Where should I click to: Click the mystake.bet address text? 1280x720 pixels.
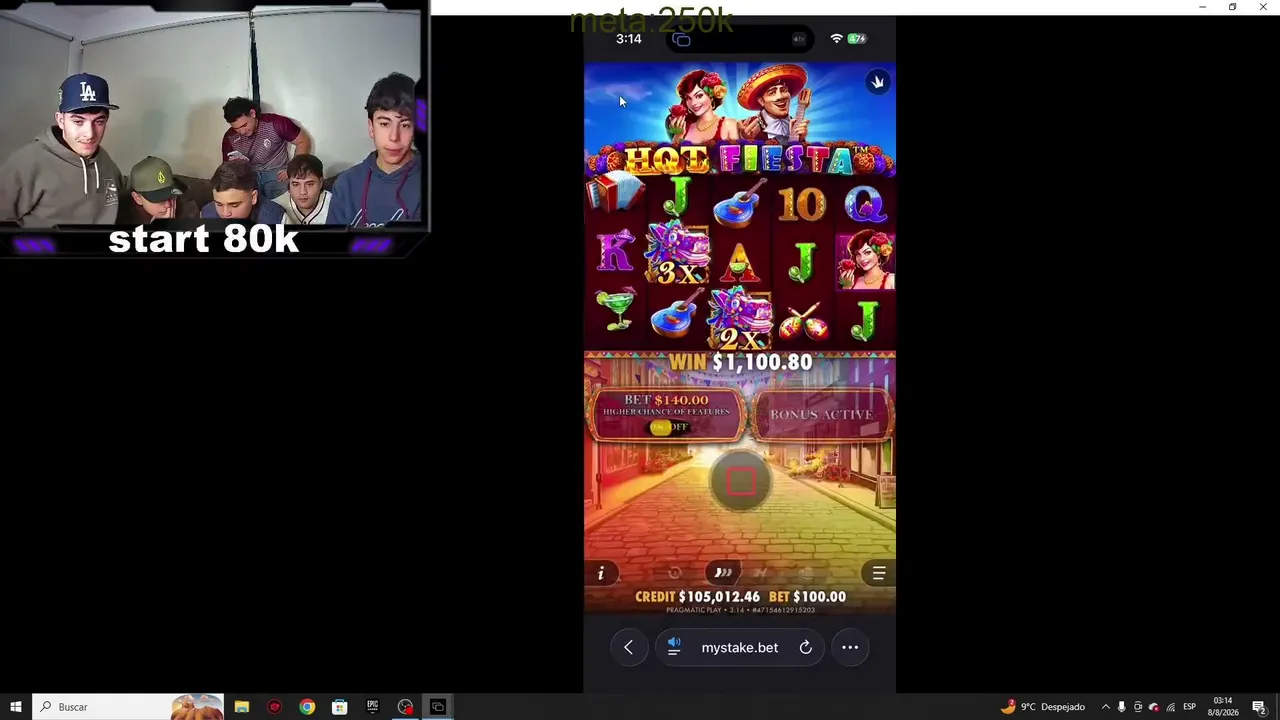pos(740,648)
